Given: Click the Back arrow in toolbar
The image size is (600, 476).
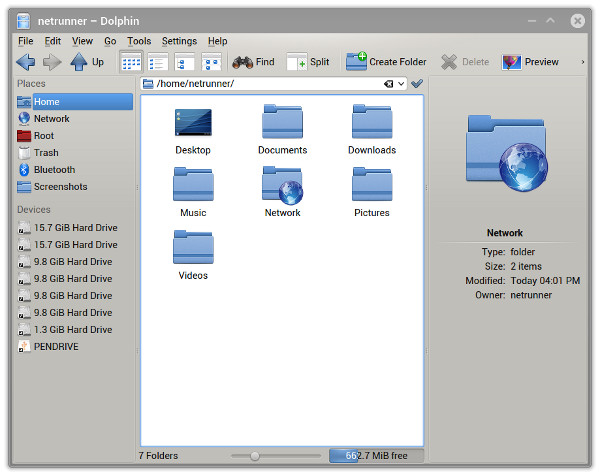Looking at the screenshot, I should [x=26, y=62].
